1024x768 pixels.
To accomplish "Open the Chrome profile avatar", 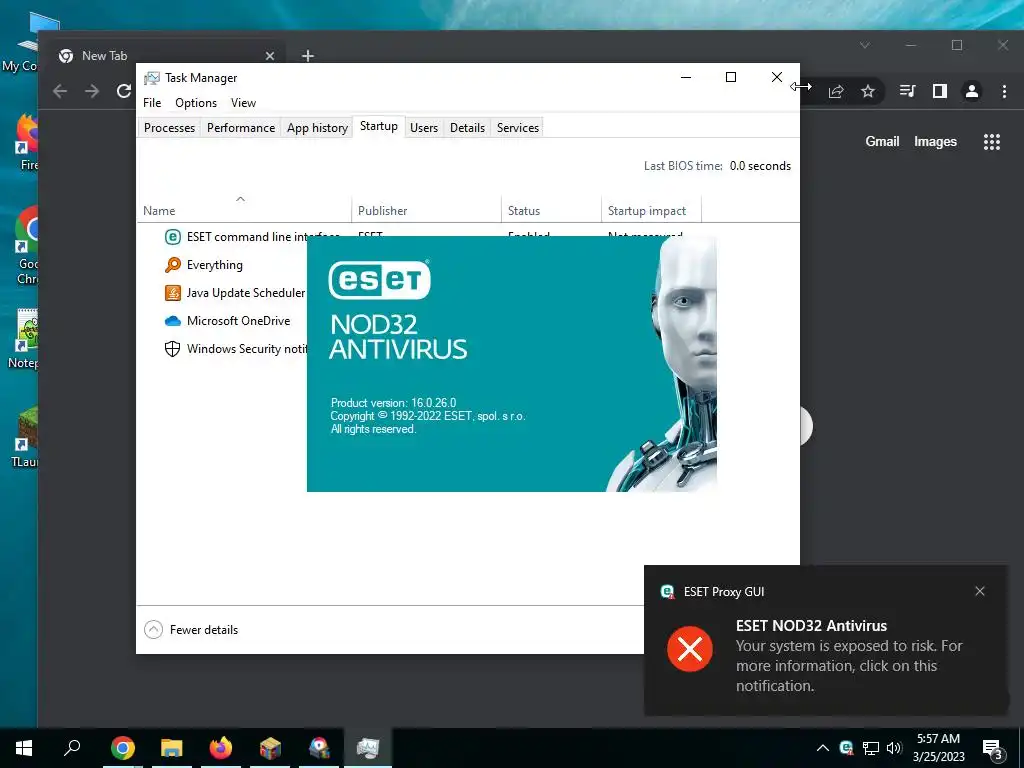I will point(972,91).
